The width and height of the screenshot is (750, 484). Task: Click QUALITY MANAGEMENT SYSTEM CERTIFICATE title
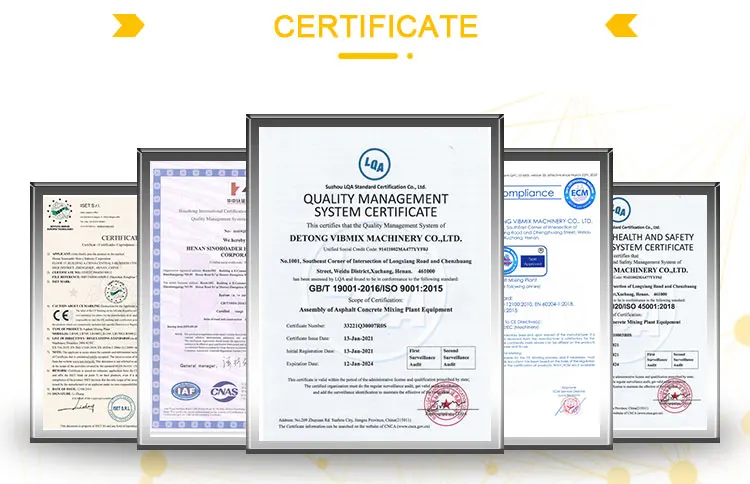click(x=376, y=205)
